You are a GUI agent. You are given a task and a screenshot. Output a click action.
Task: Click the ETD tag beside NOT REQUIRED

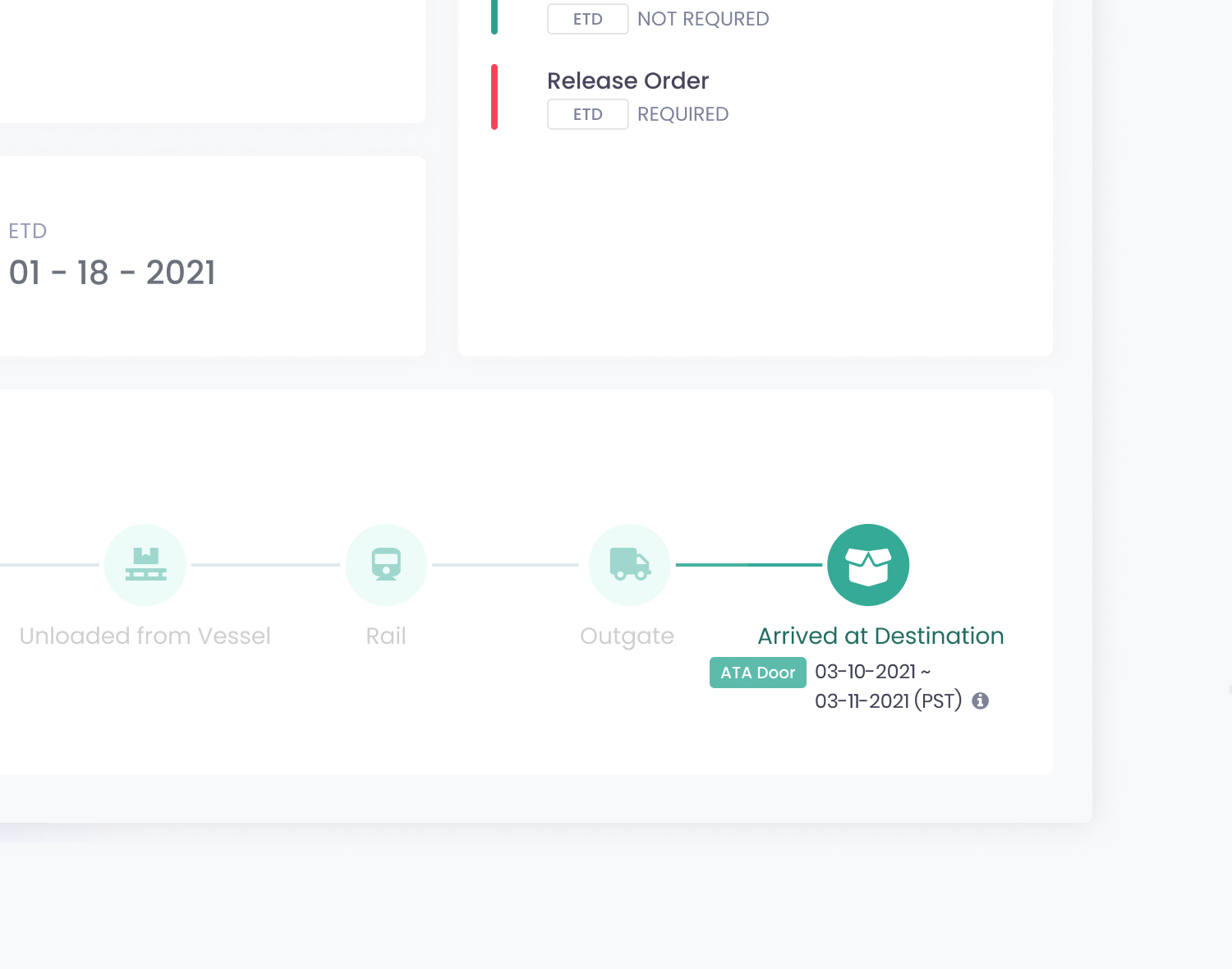588,19
